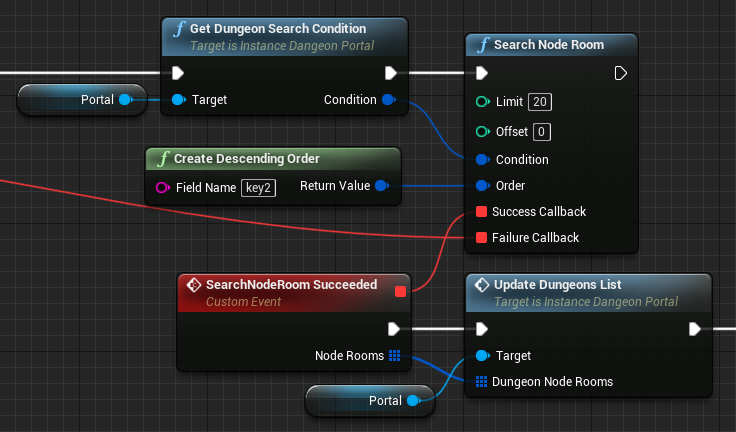Select Offset pin on Search Node Room
Viewport: 736px width, 432px height.
(x=483, y=131)
